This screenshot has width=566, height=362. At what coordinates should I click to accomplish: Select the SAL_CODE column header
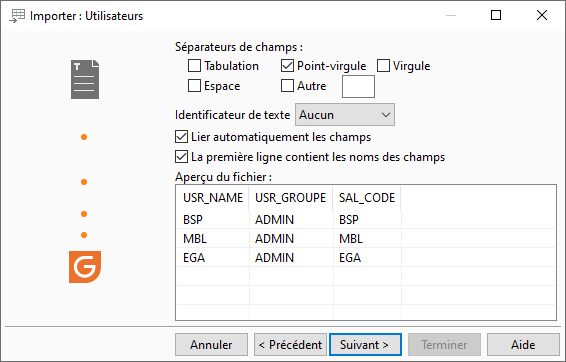point(367,198)
